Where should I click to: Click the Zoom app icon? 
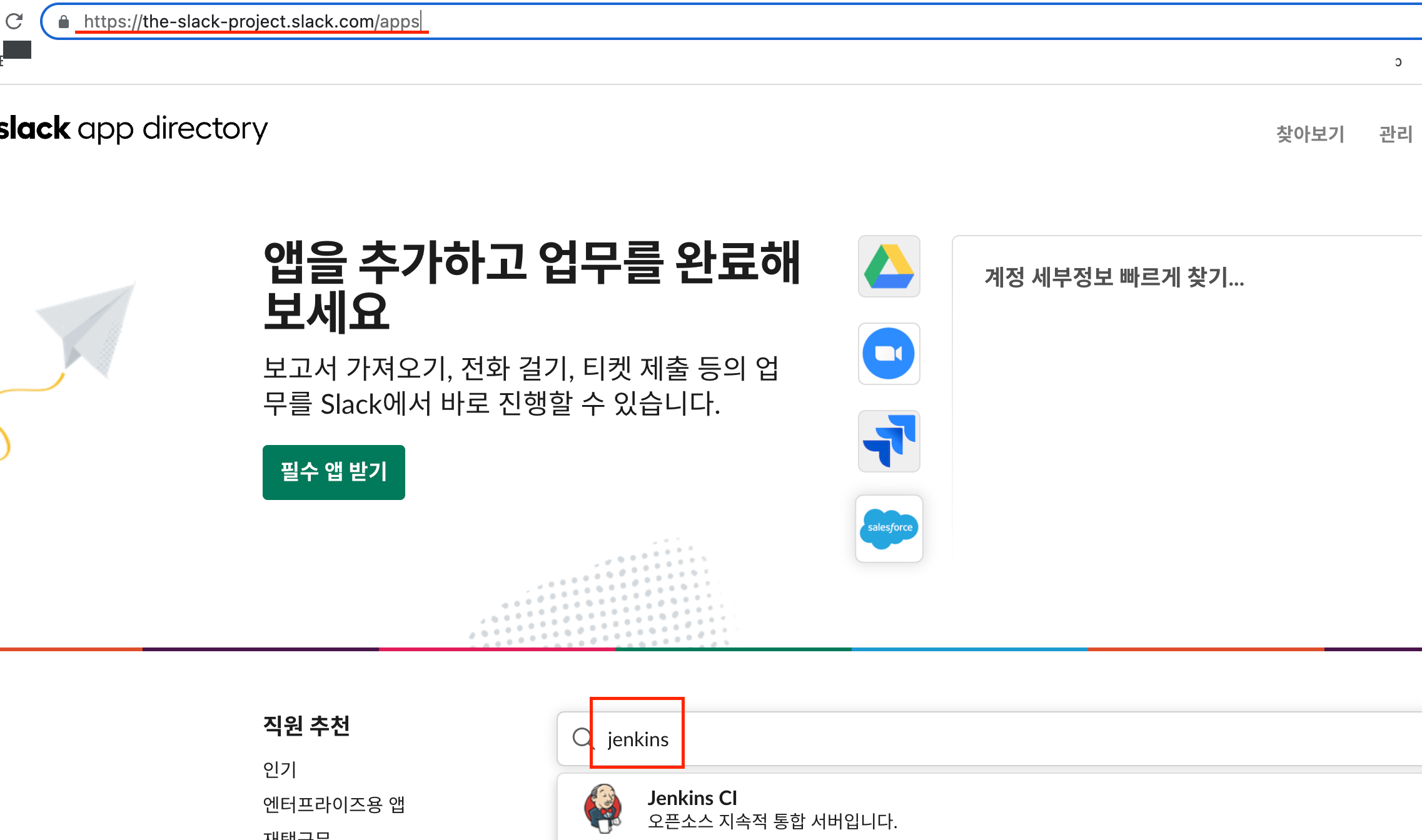click(x=889, y=354)
